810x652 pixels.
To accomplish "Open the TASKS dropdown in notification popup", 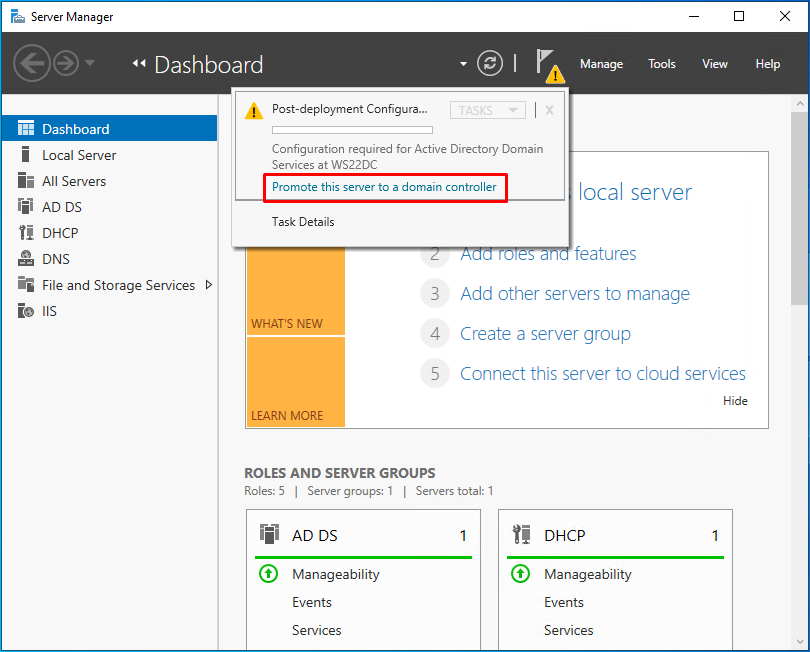I will pos(488,110).
